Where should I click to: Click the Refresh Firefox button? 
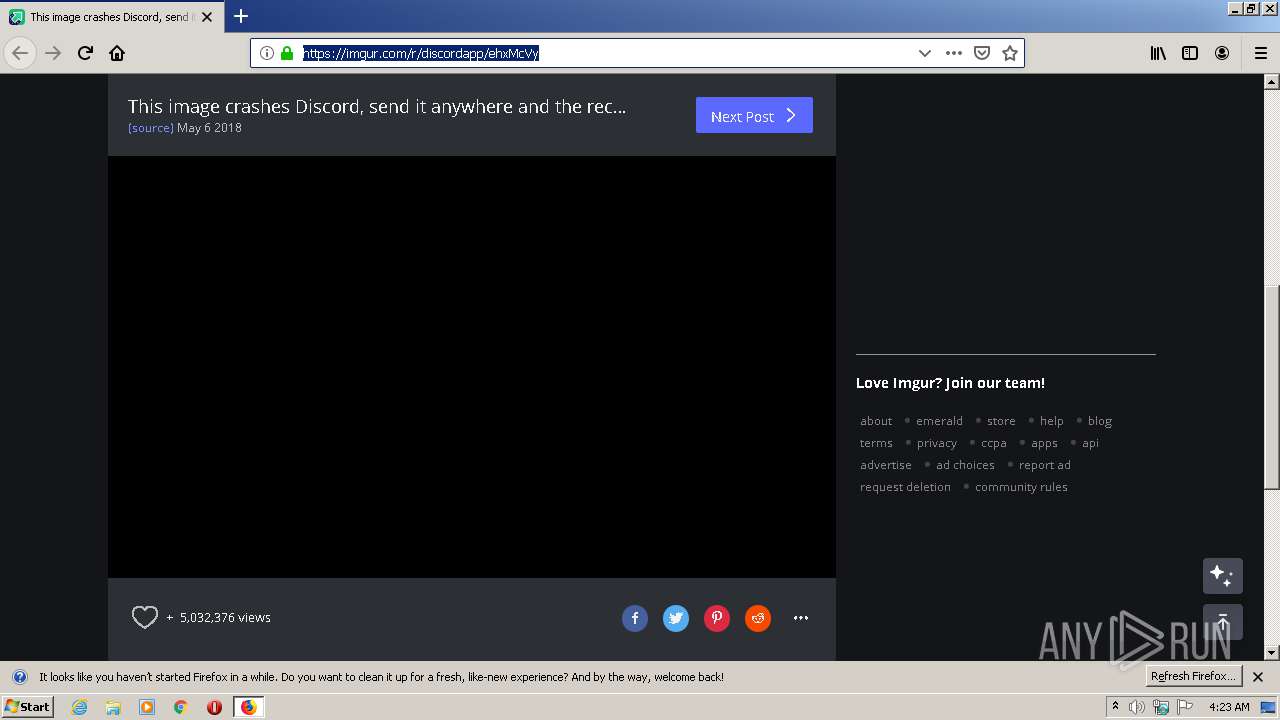[1193, 676]
